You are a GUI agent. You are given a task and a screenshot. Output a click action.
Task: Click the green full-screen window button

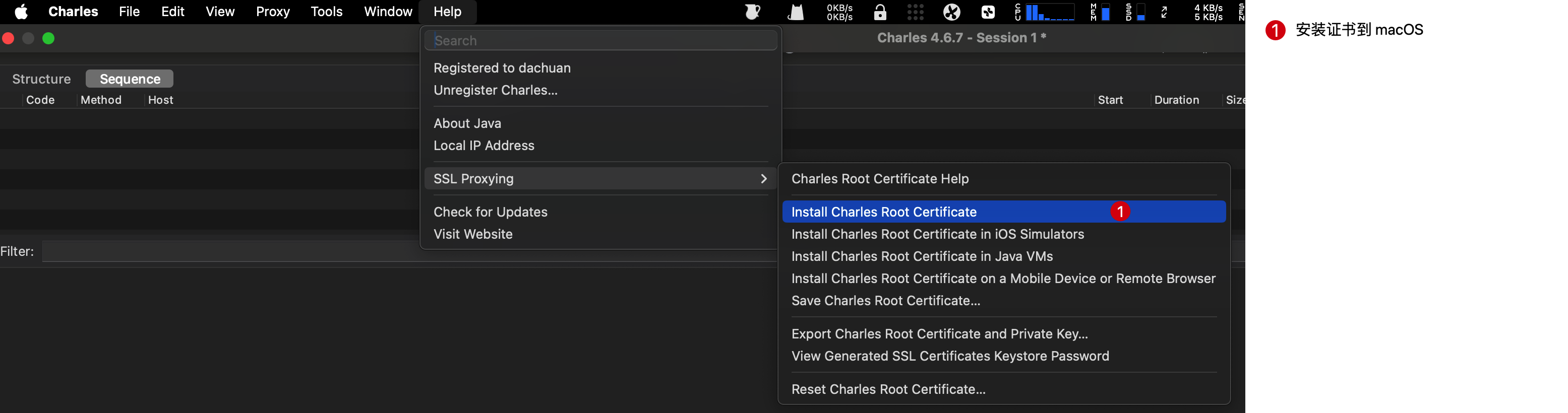(49, 38)
